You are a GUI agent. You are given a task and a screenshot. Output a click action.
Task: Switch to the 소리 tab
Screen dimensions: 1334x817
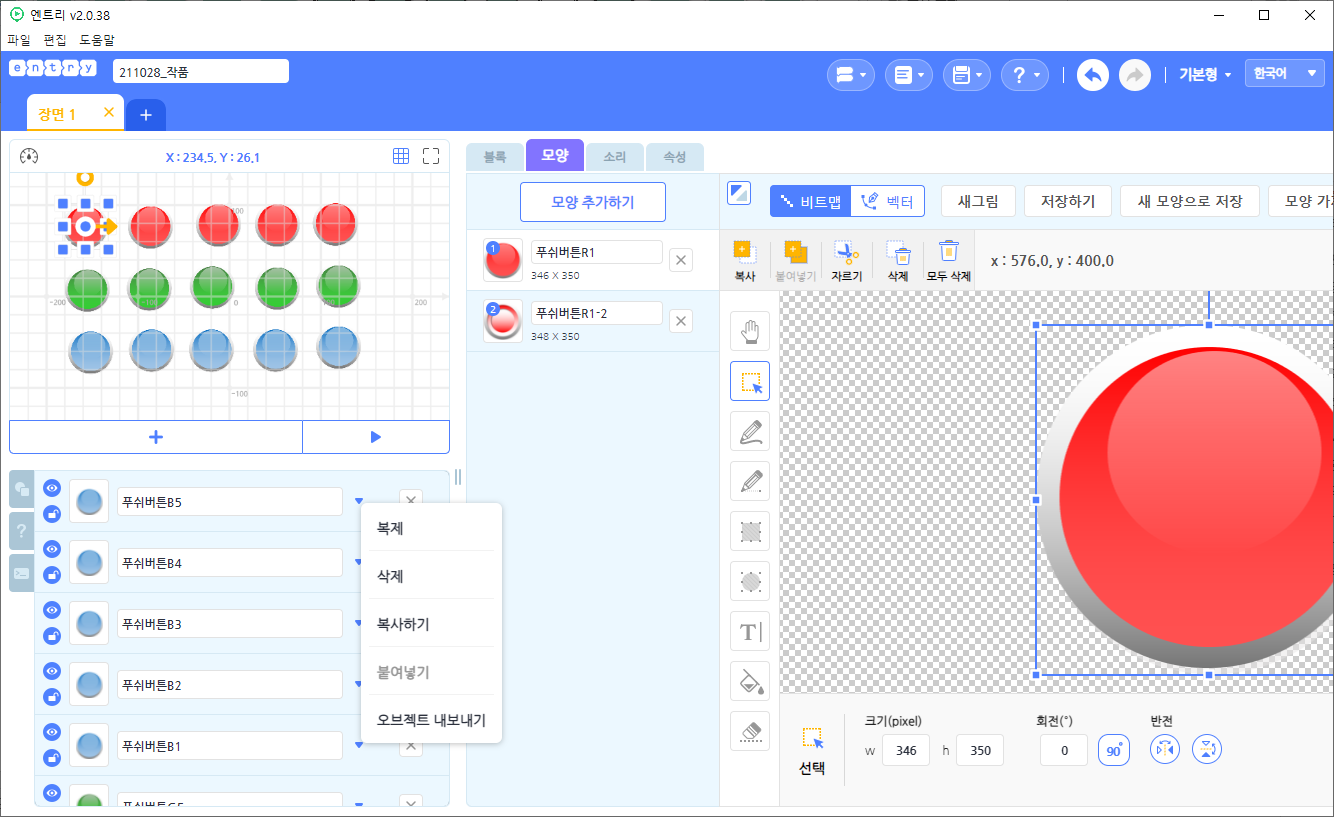click(614, 157)
